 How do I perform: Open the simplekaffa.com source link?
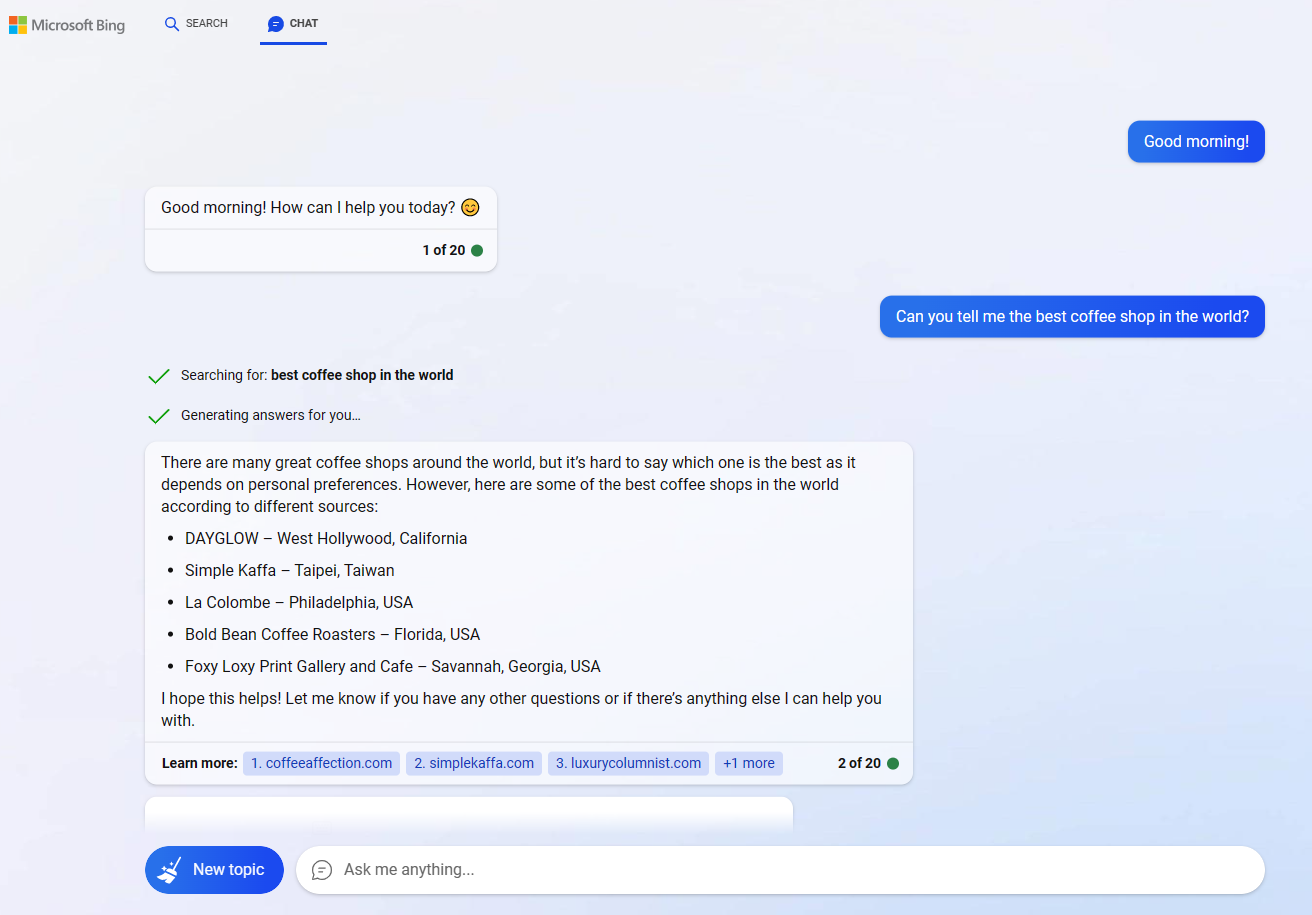click(x=474, y=763)
